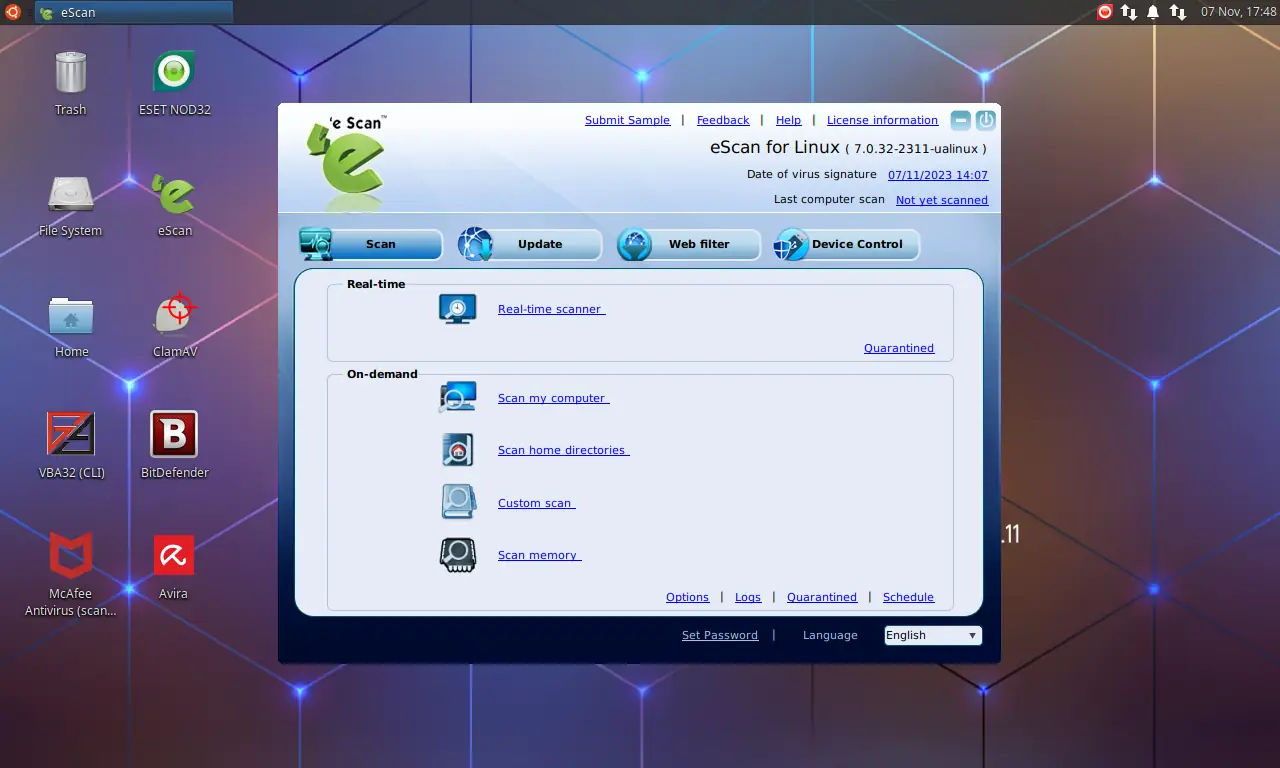The image size is (1280, 768).
Task: Click the Not yet scanned status link
Action: pyautogui.click(x=941, y=199)
